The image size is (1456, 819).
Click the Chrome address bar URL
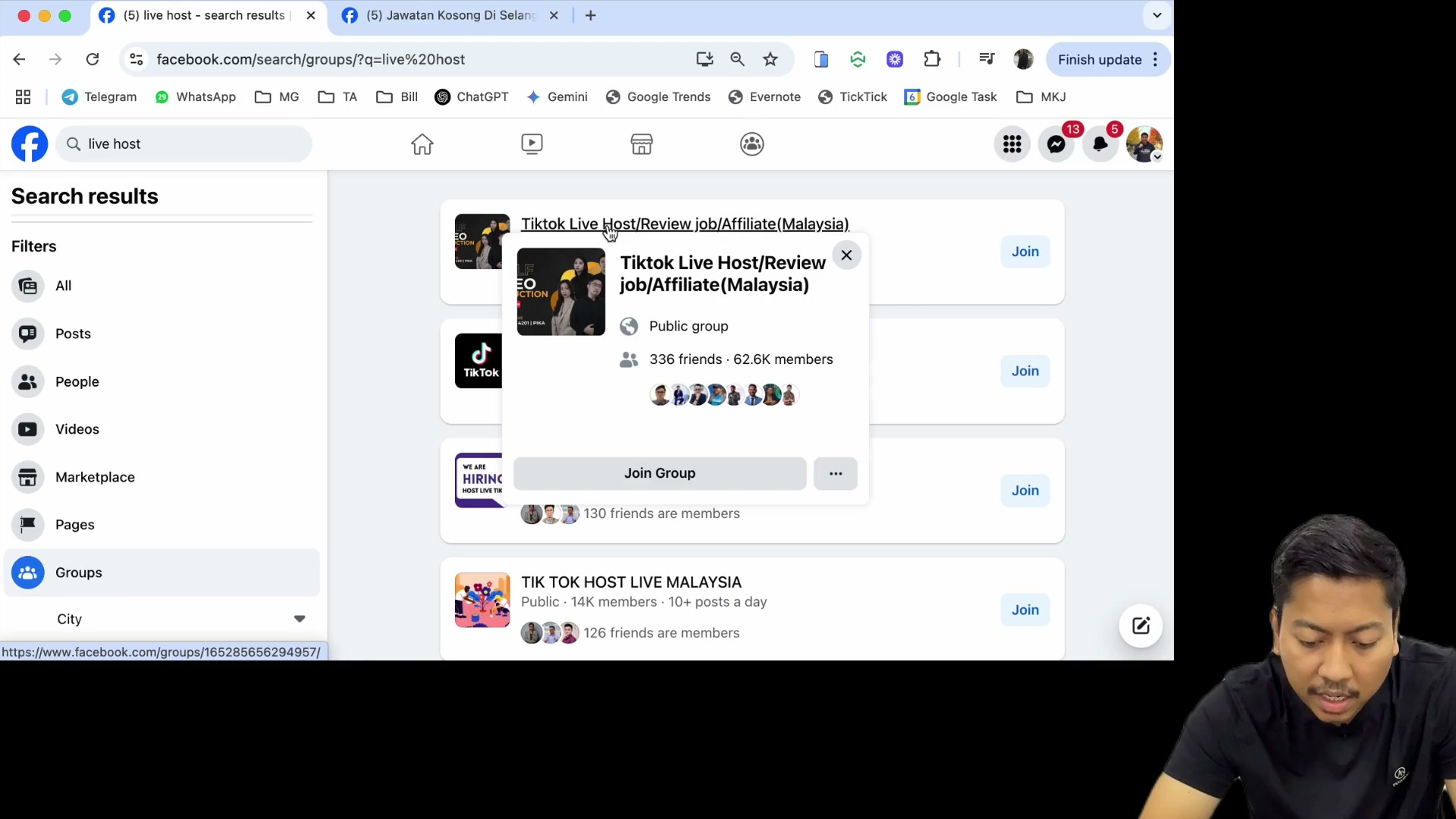311,59
